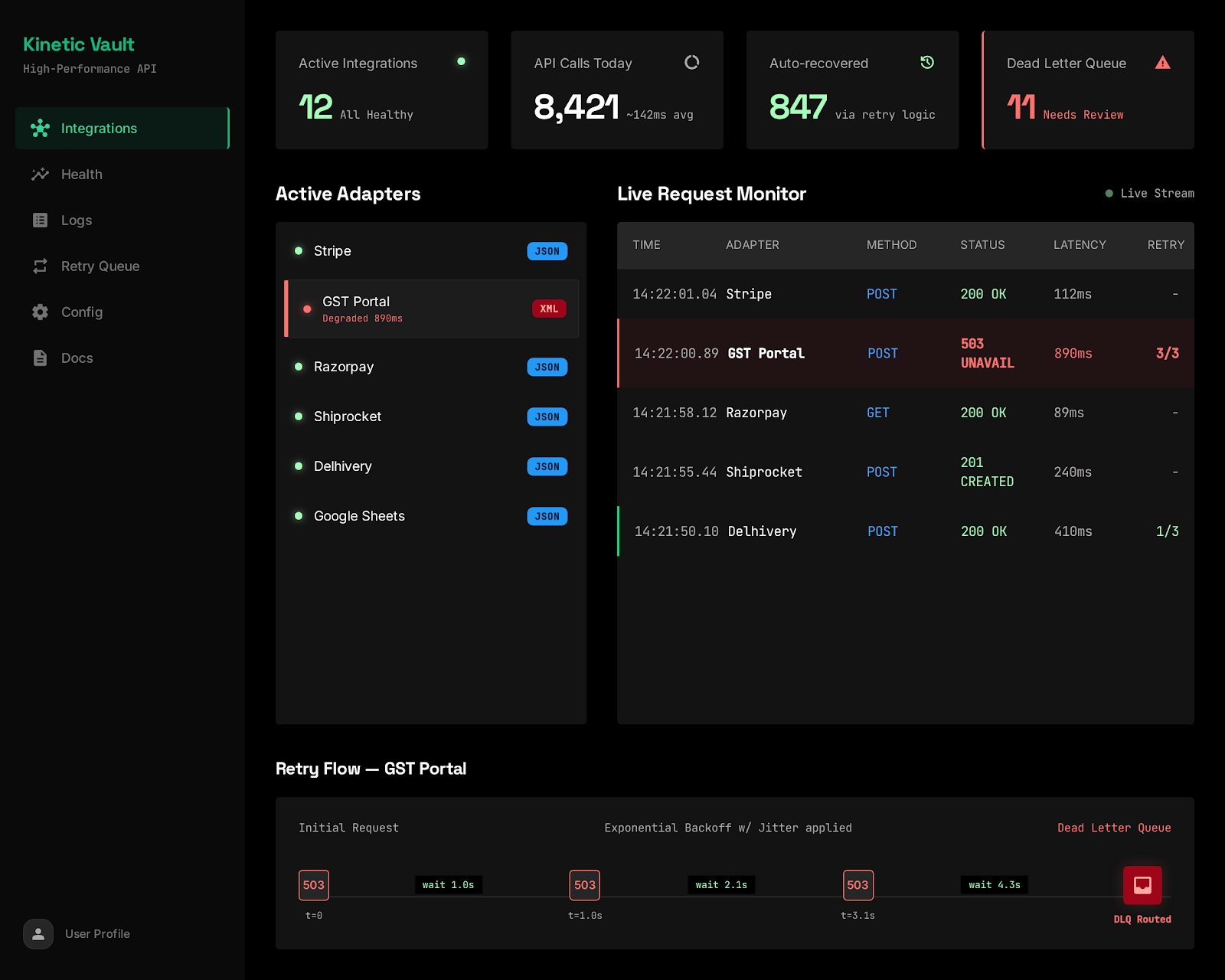The width and height of the screenshot is (1225, 980).
Task: Click the Config gear icon
Action: (40, 312)
